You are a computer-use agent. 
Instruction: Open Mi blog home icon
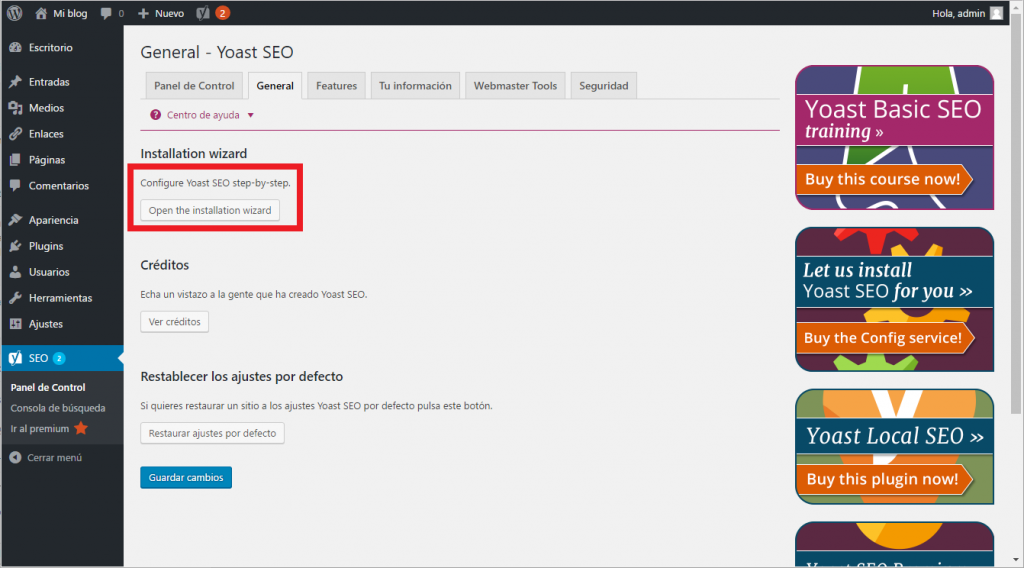(x=41, y=13)
